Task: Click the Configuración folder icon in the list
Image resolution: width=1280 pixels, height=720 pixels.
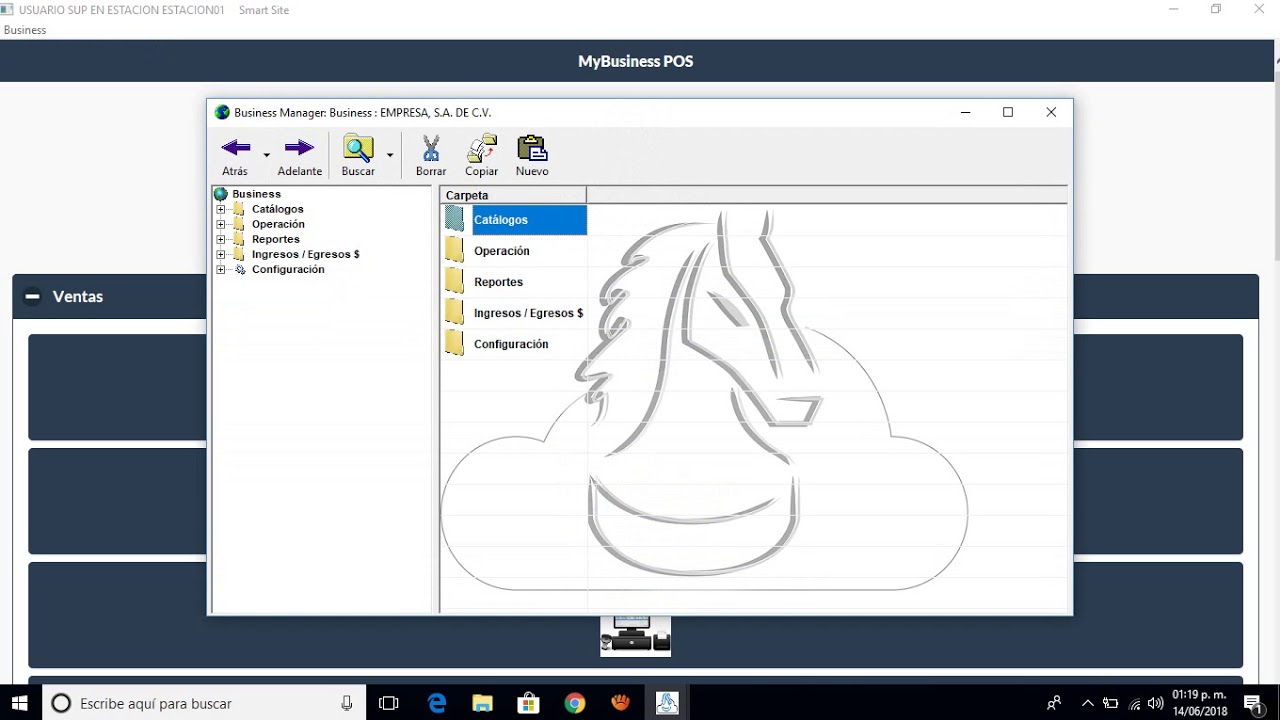Action: pos(455,343)
